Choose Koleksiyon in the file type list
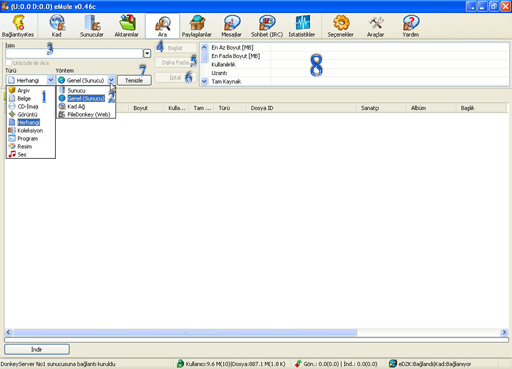Image resolution: width=512 pixels, height=369 pixels. [x=31, y=130]
